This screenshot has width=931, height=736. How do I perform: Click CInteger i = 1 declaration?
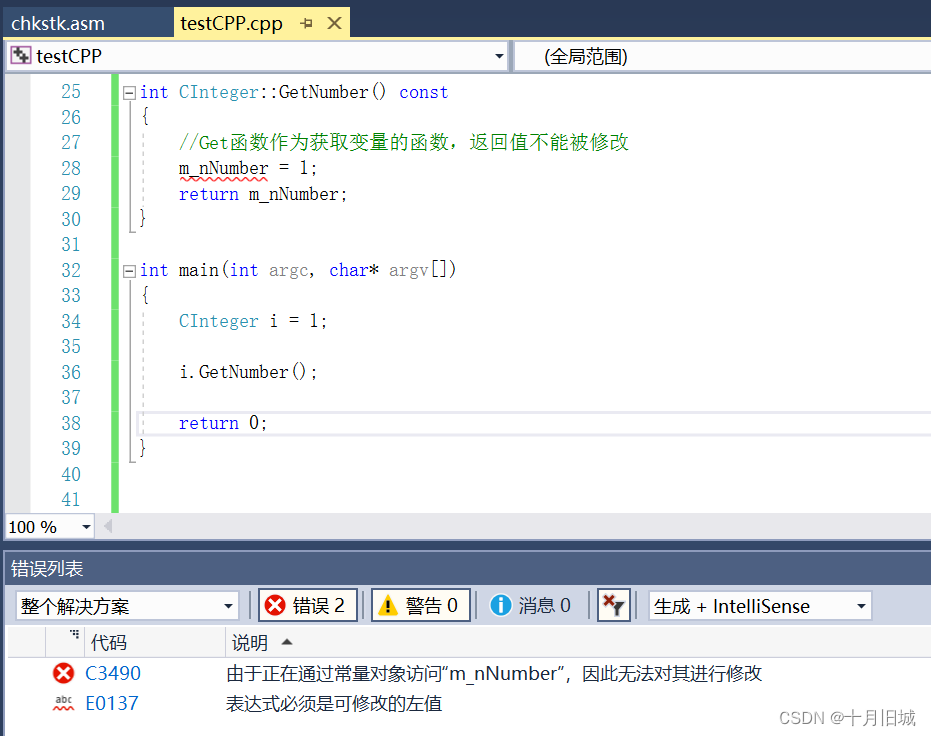pyautogui.click(x=253, y=321)
